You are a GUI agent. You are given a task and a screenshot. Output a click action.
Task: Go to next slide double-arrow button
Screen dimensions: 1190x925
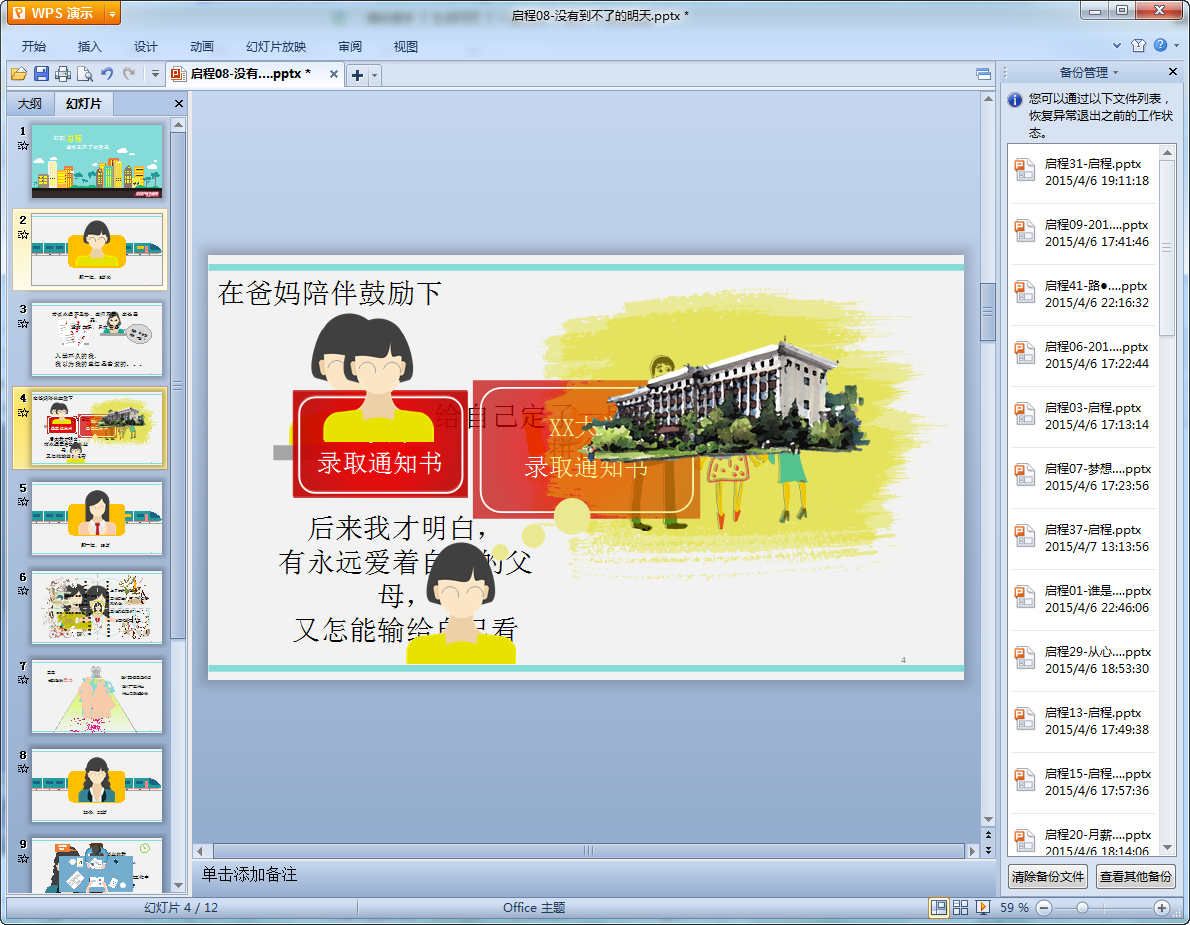[x=988, y=850]
